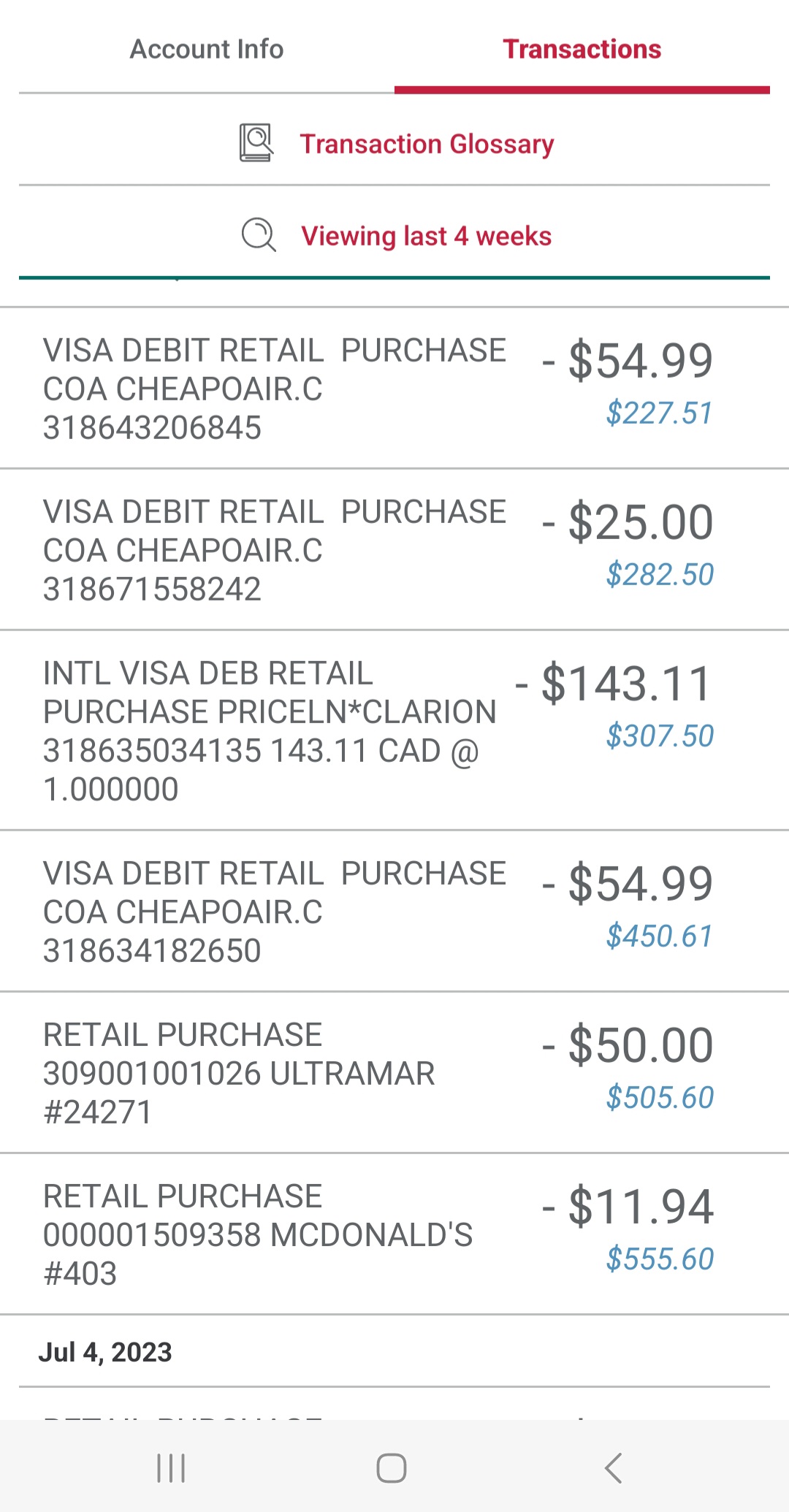Tap the $555.60 running balance
The image size is (789, 1512).
(660, 1259)
